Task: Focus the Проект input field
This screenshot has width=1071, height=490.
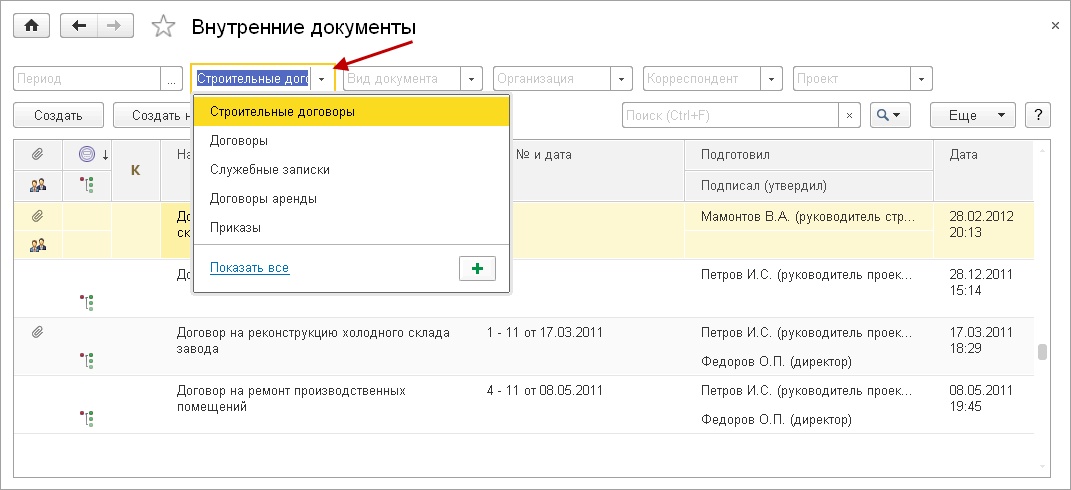Action: 852,79
